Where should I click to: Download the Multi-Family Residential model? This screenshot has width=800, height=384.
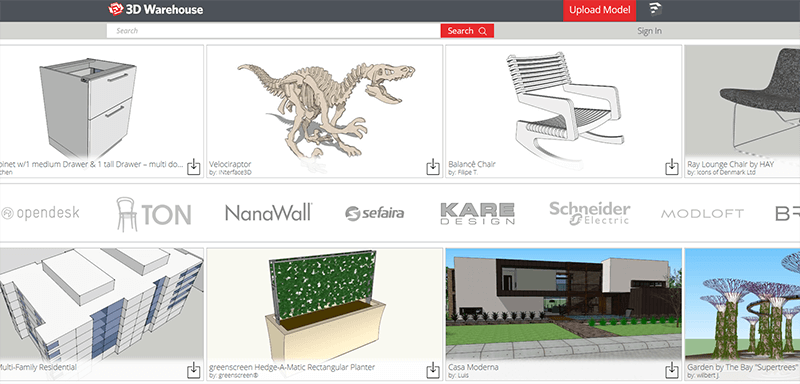[x=193, y=370]
